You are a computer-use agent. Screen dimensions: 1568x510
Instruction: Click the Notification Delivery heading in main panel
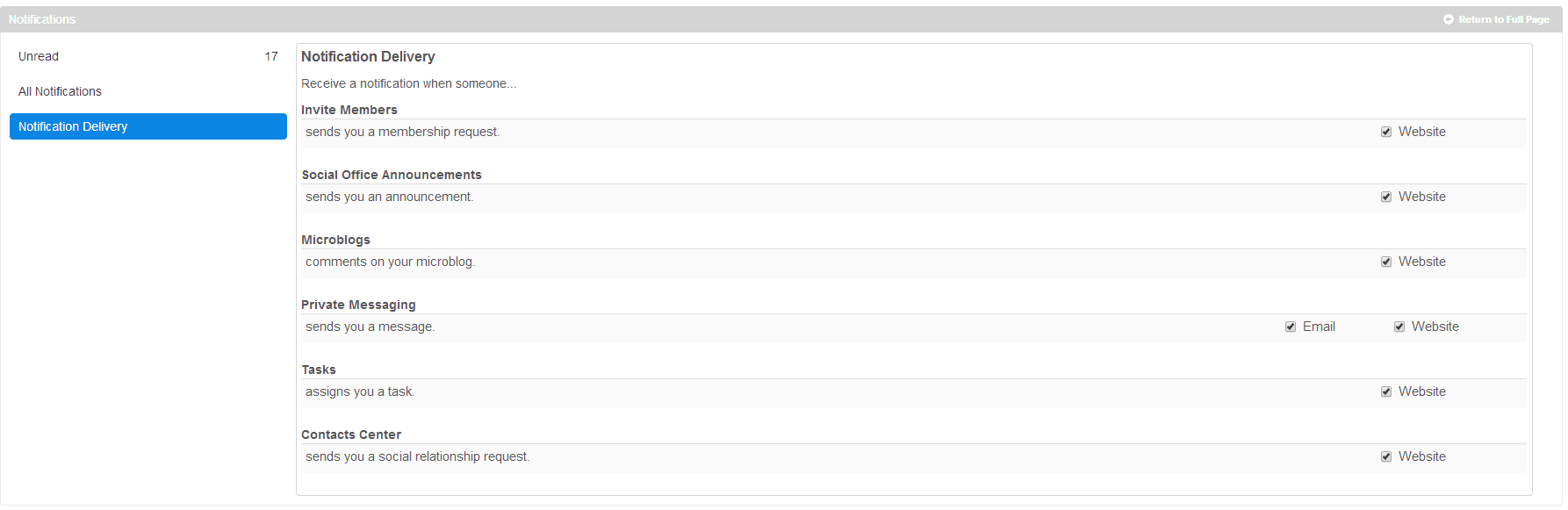click(368, 56)
